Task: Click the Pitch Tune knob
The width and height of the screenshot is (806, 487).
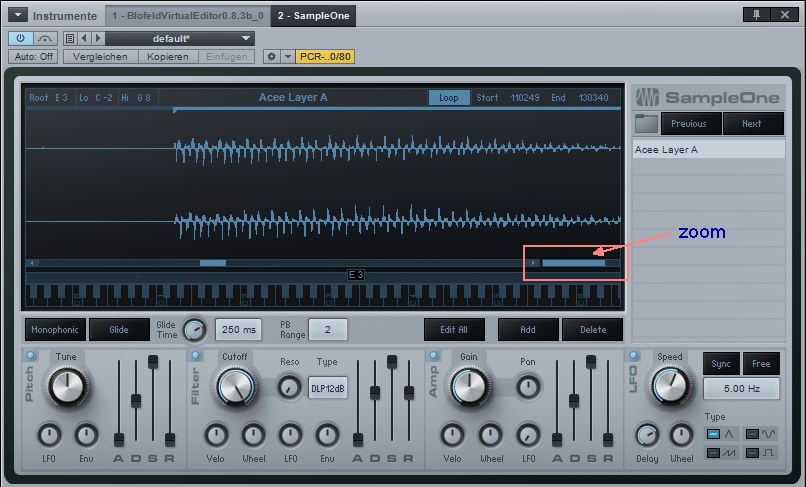Action: (x=67, y=386)
